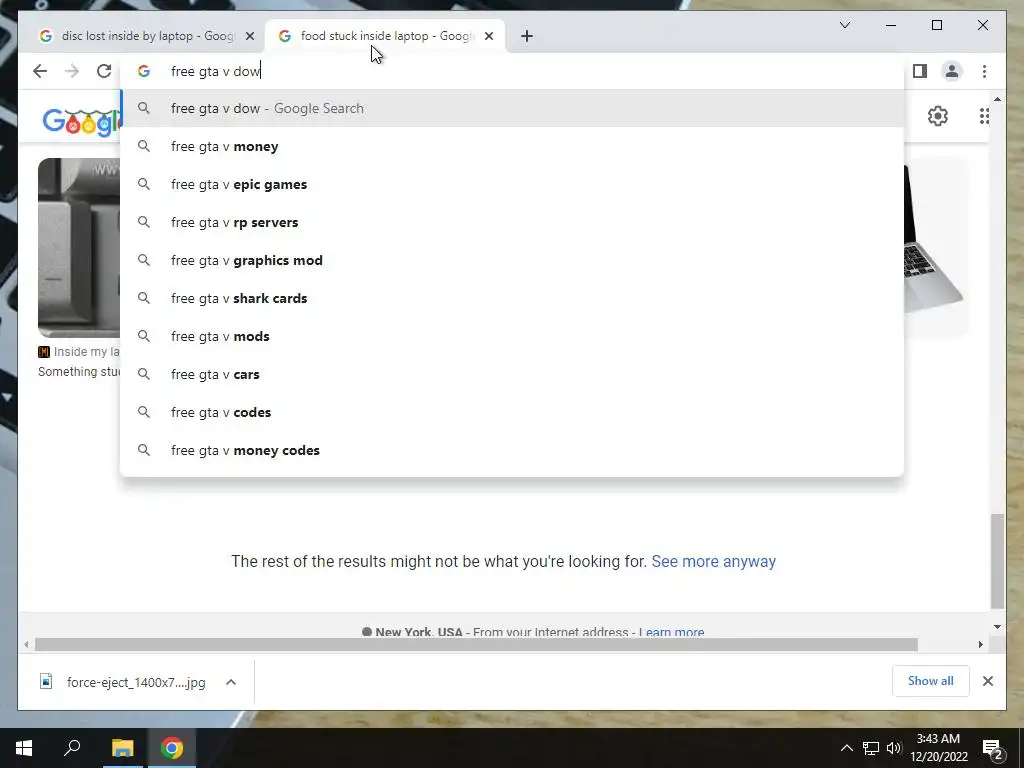Click scroll-down arrow of vertical scrollbar
This screenshot has height=768, width=1024.
point(997,627)
